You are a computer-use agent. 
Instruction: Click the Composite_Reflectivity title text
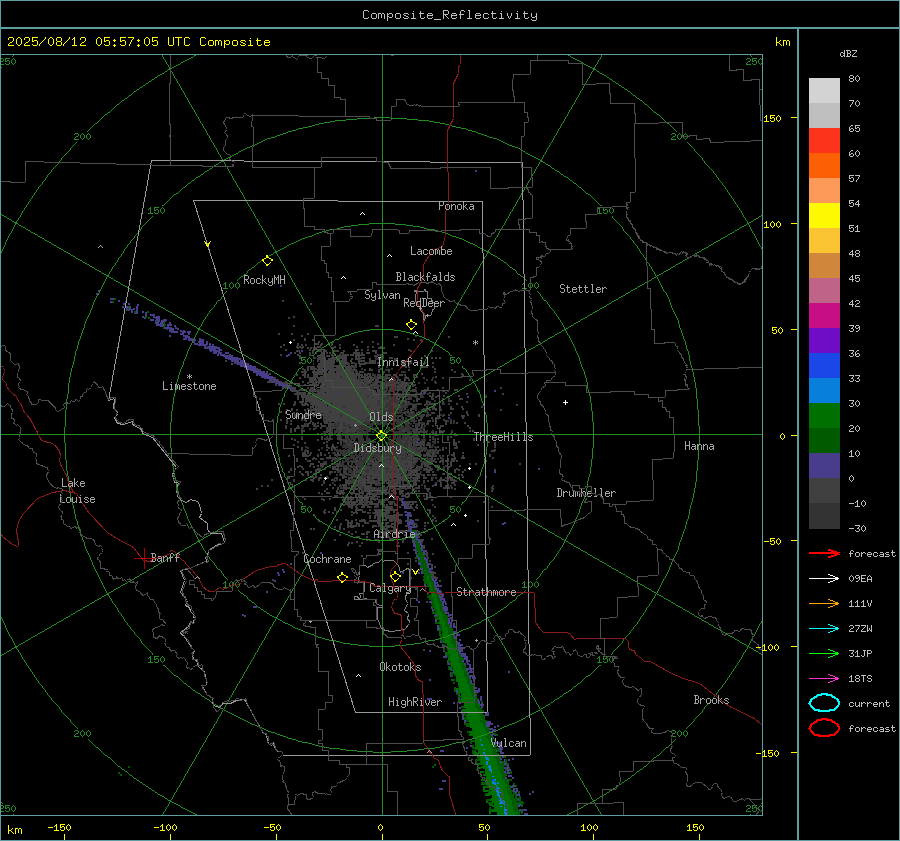(x=449, y=15)
